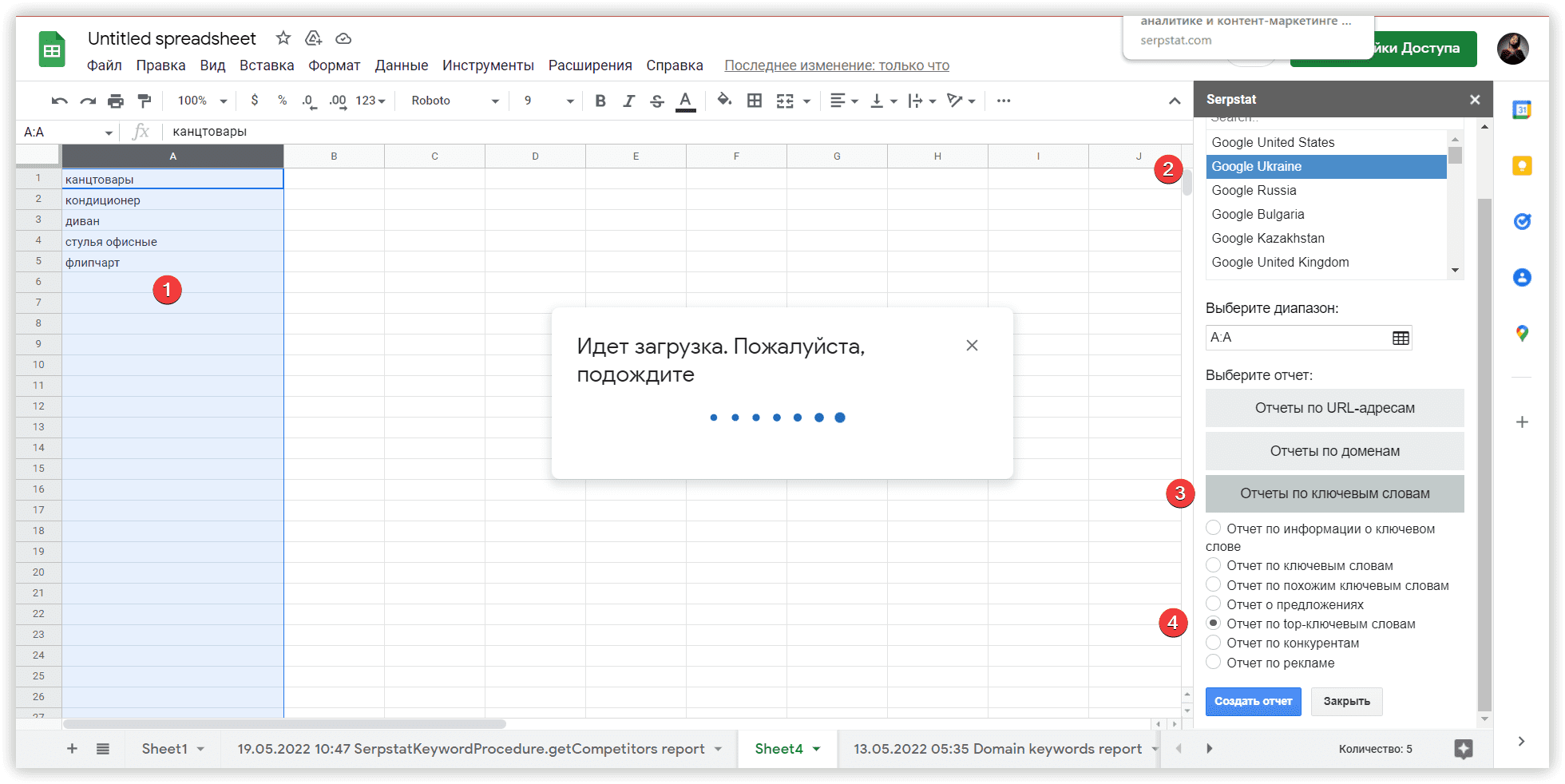
Task: Open the vertical align dropdown
Action: click(883, 101)
